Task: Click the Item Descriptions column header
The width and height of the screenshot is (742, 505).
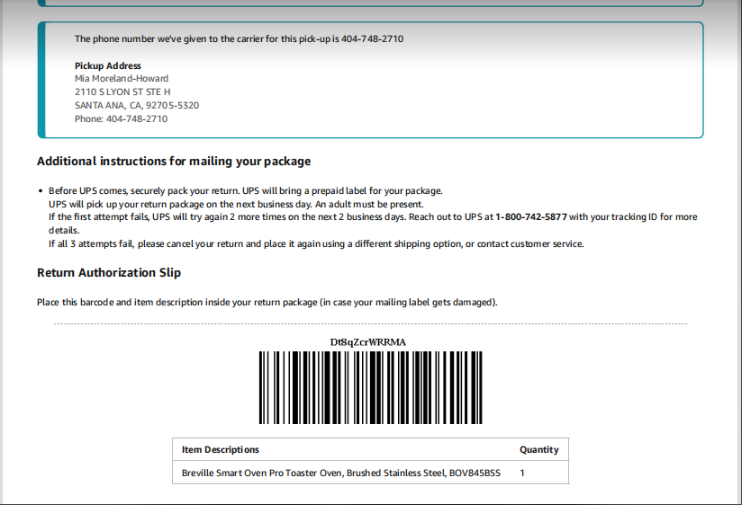Action: [221, 450]
